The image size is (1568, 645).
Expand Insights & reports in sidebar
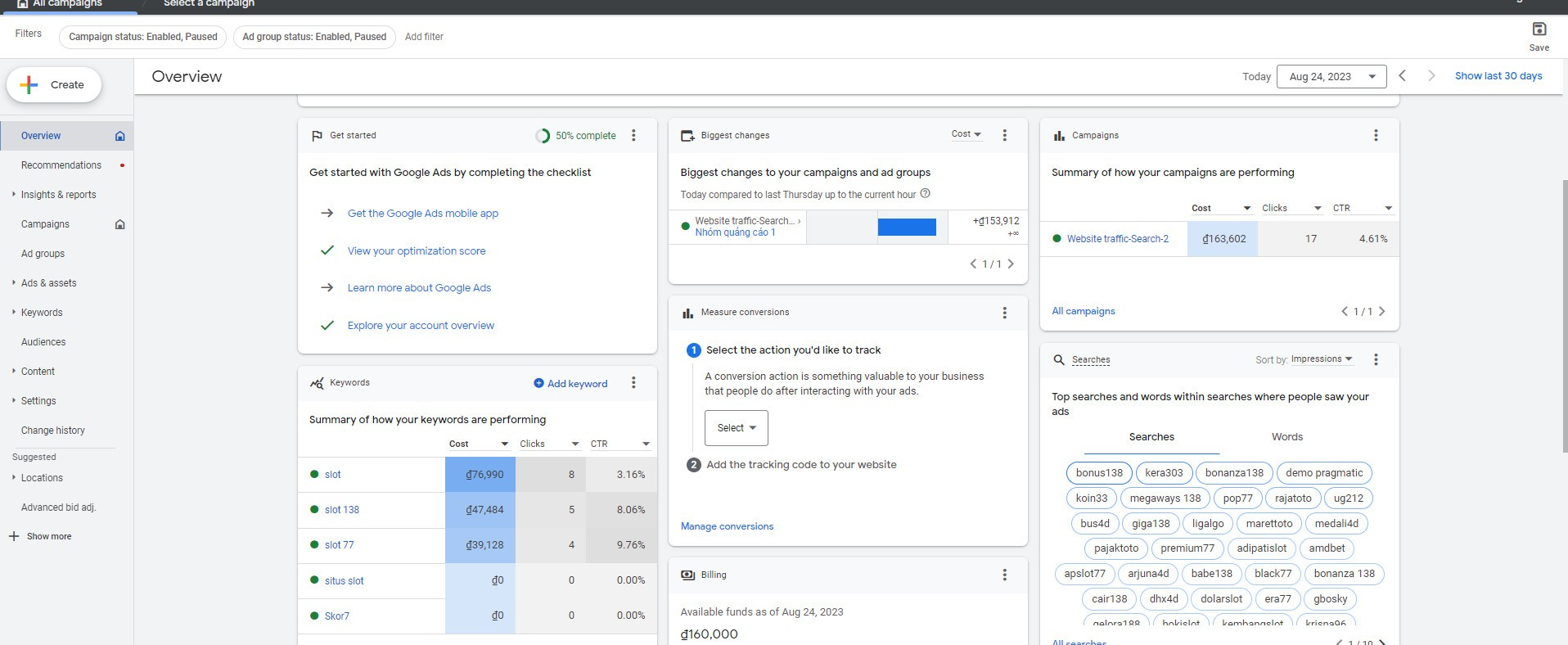point(14,195)
